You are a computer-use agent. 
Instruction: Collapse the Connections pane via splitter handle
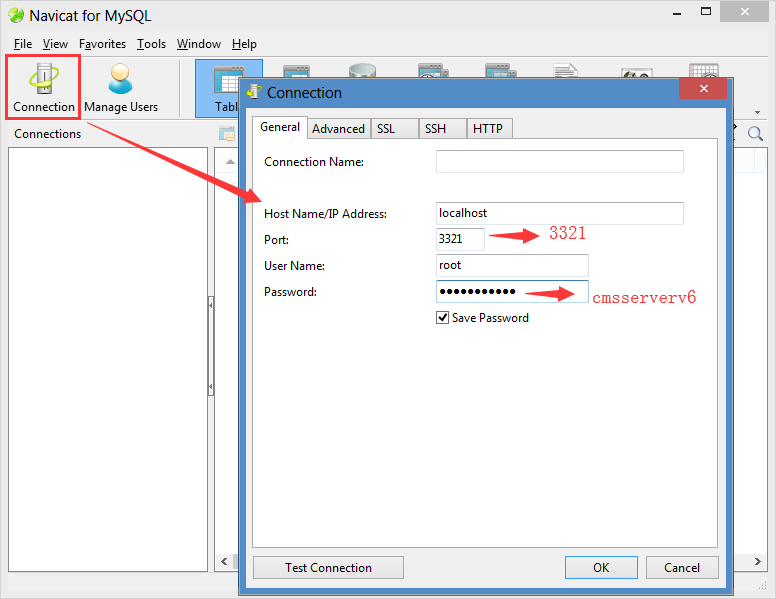click(x=211, y=346)
